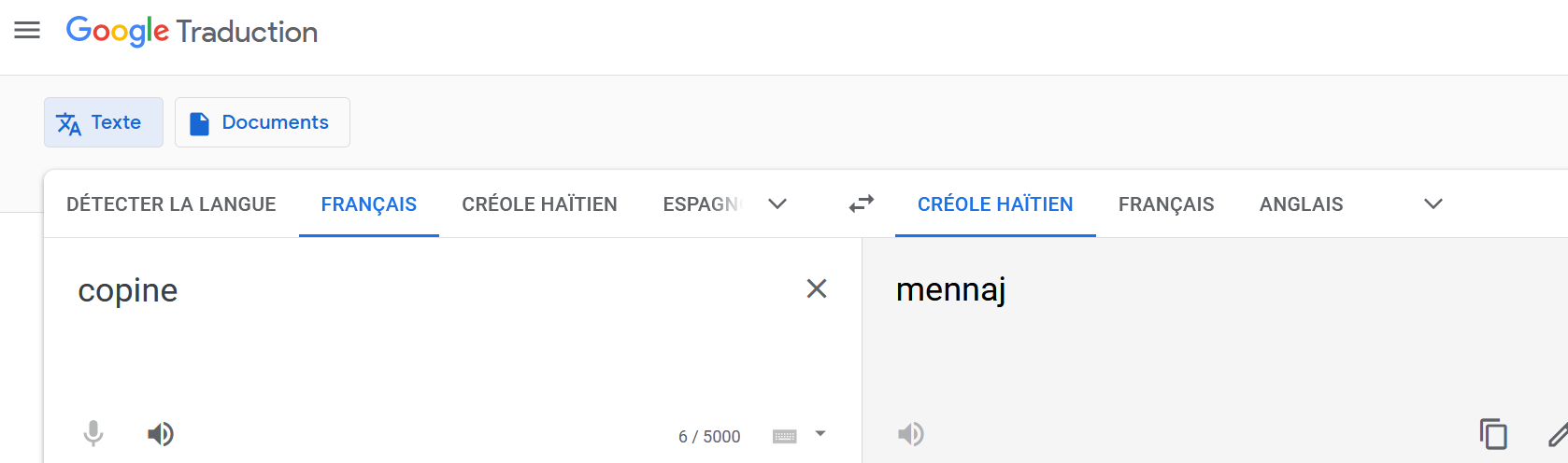1568x463 pixels.
Task: Toggle the virtual keyboard icon
Action: pyautogui.click(x=785, y=436)
